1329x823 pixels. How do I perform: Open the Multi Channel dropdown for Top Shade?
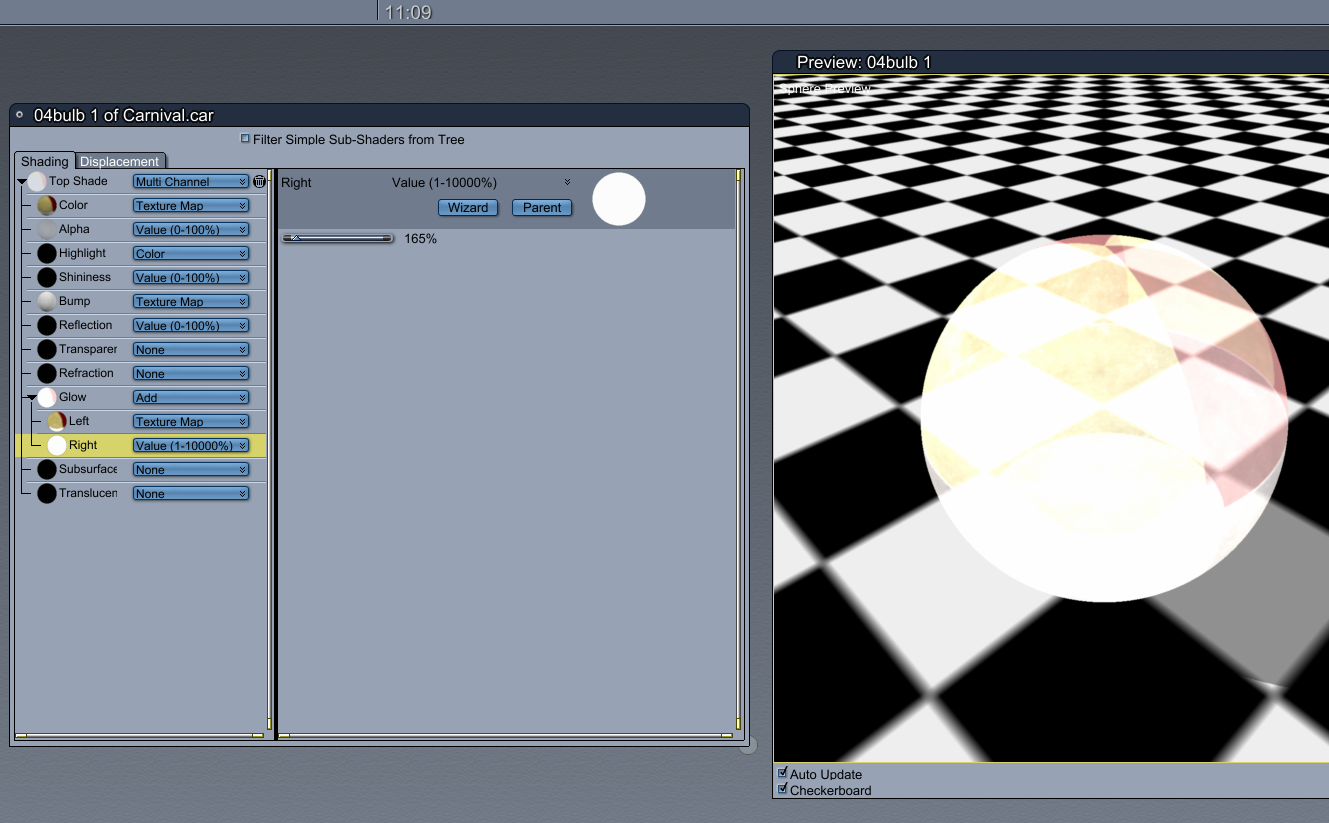pos(191,182)
